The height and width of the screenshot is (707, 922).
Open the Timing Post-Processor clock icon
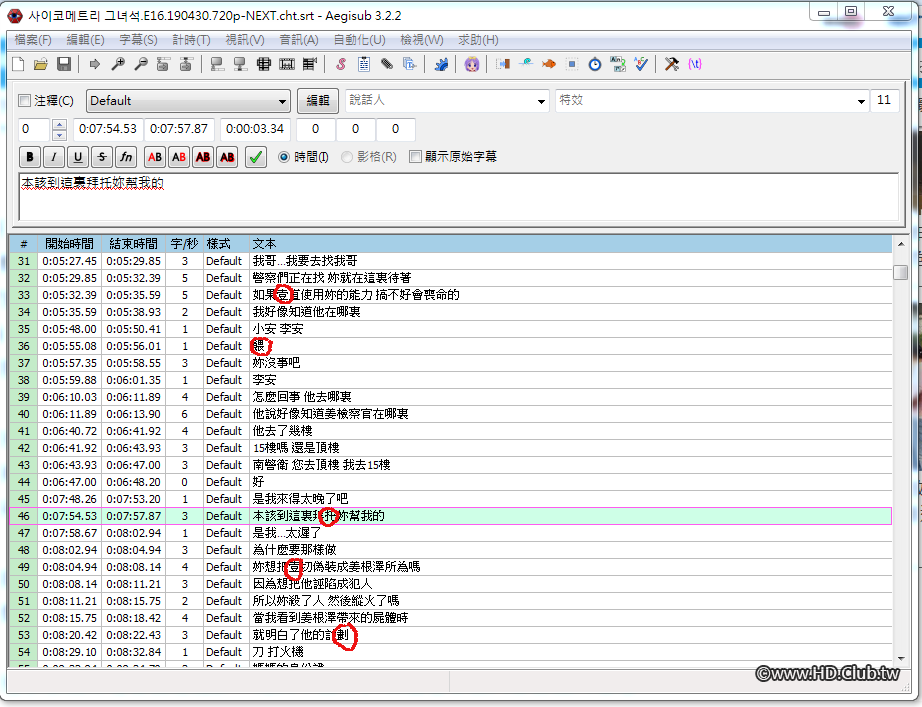[x=595, y=64]
